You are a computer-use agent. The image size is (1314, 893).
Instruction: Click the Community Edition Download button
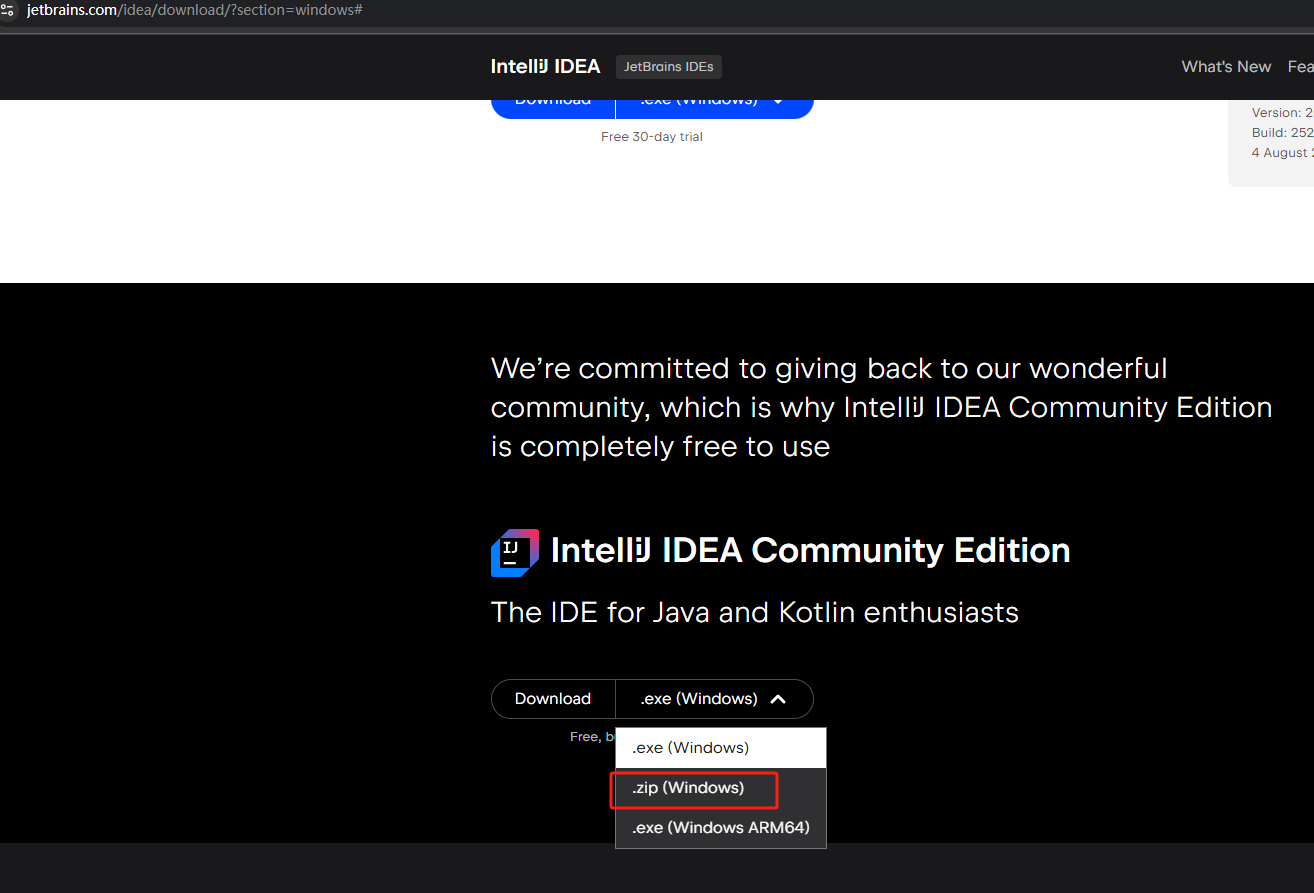(x=553, y=699)
